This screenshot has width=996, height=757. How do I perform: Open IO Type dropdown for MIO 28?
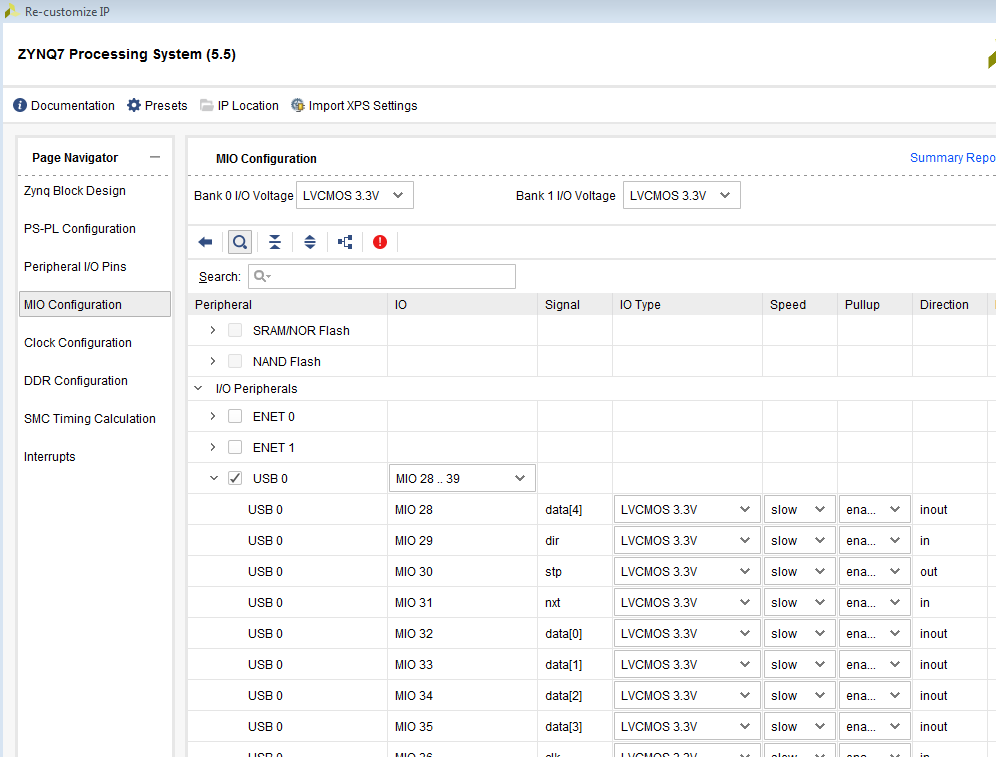[x=687, y=509]
